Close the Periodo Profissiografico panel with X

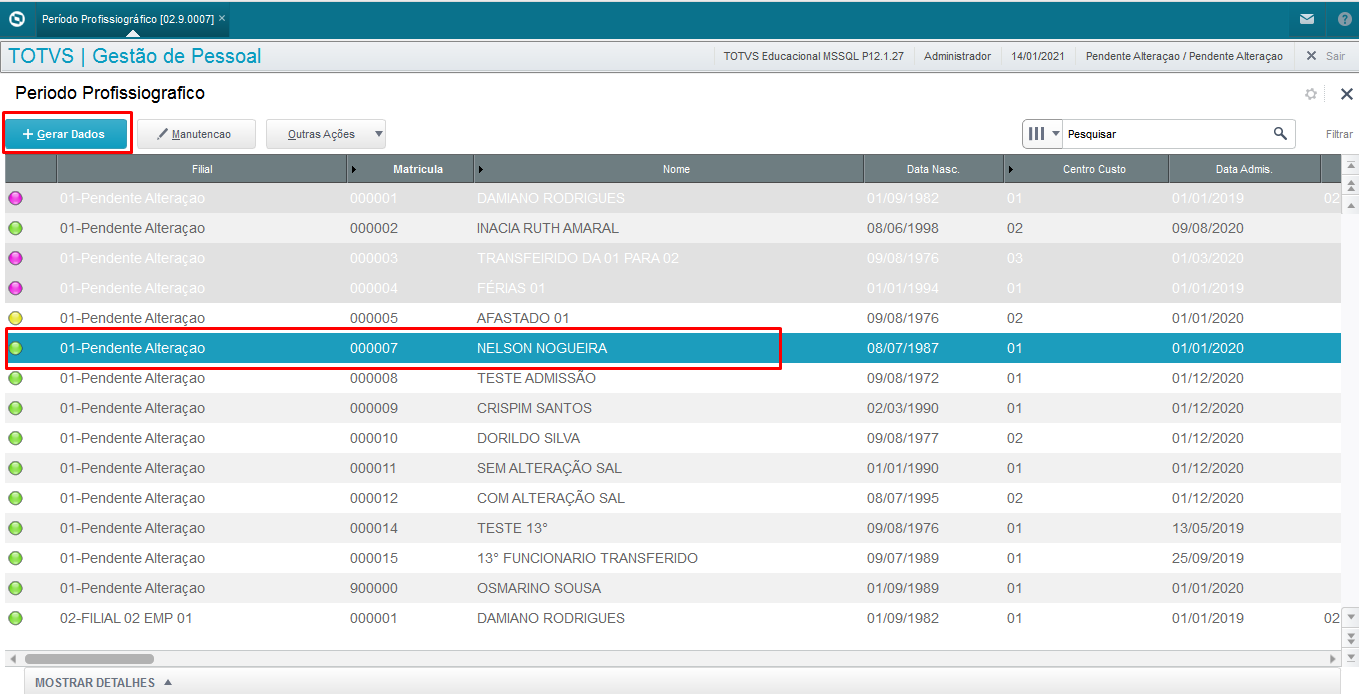(1346, 94)
